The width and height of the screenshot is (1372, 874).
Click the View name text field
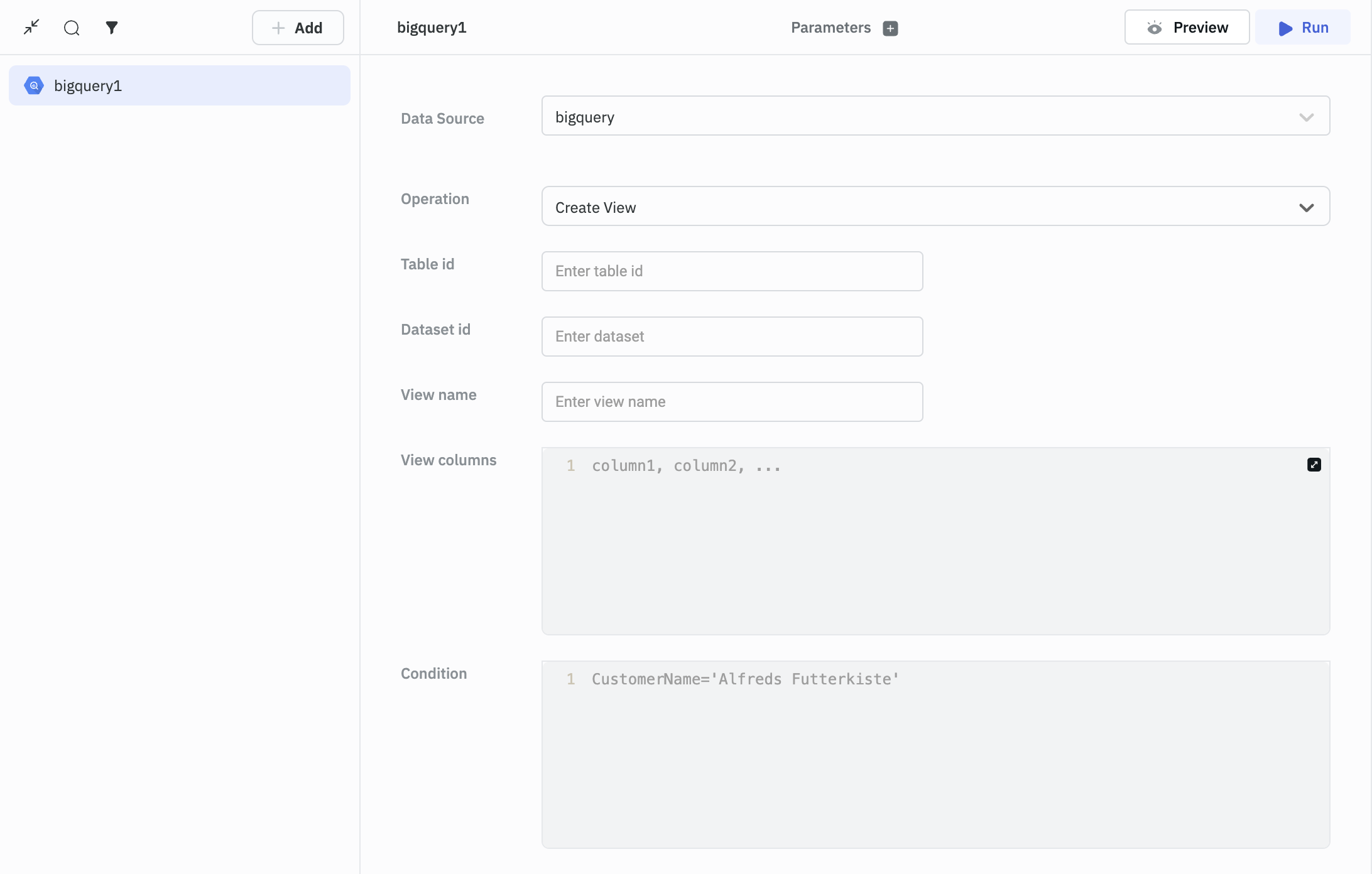point(732,402)
